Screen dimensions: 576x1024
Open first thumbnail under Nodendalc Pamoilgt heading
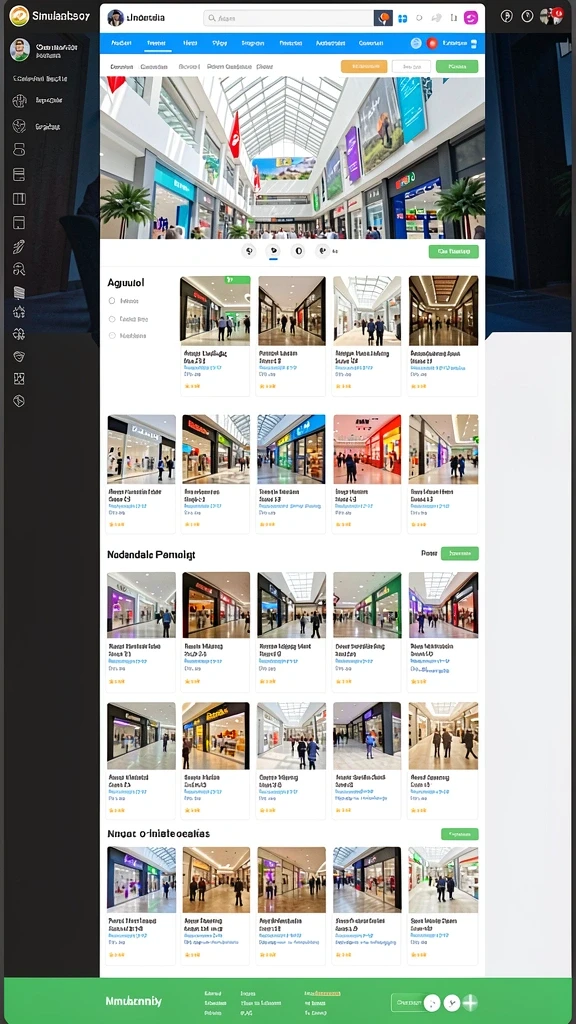pyautogui.click(x=141, y=605)
